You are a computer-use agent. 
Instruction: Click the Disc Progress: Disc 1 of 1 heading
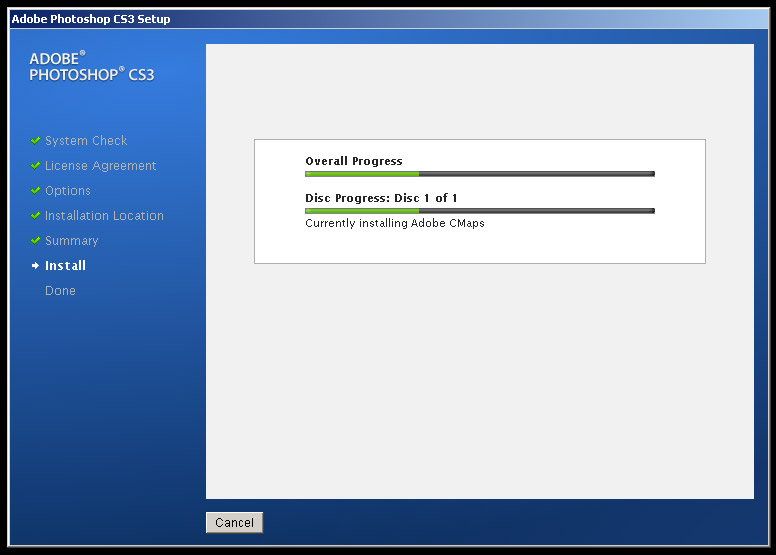pos(381,198)
